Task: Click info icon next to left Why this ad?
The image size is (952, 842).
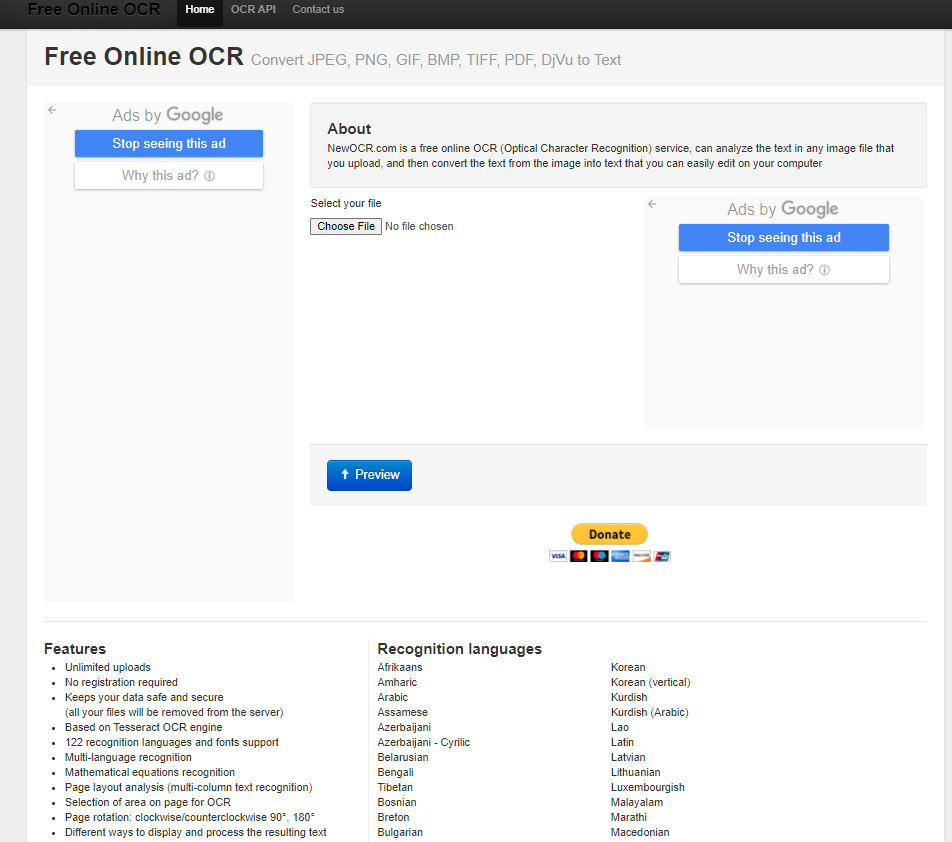Action: coord(209,176)
